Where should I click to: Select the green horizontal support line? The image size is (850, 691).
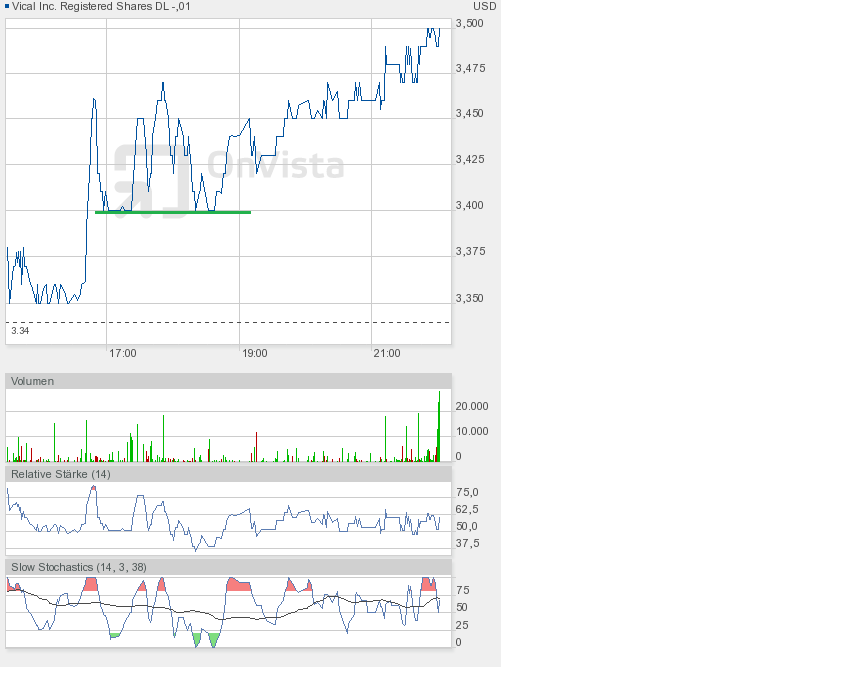coord(172,212)
